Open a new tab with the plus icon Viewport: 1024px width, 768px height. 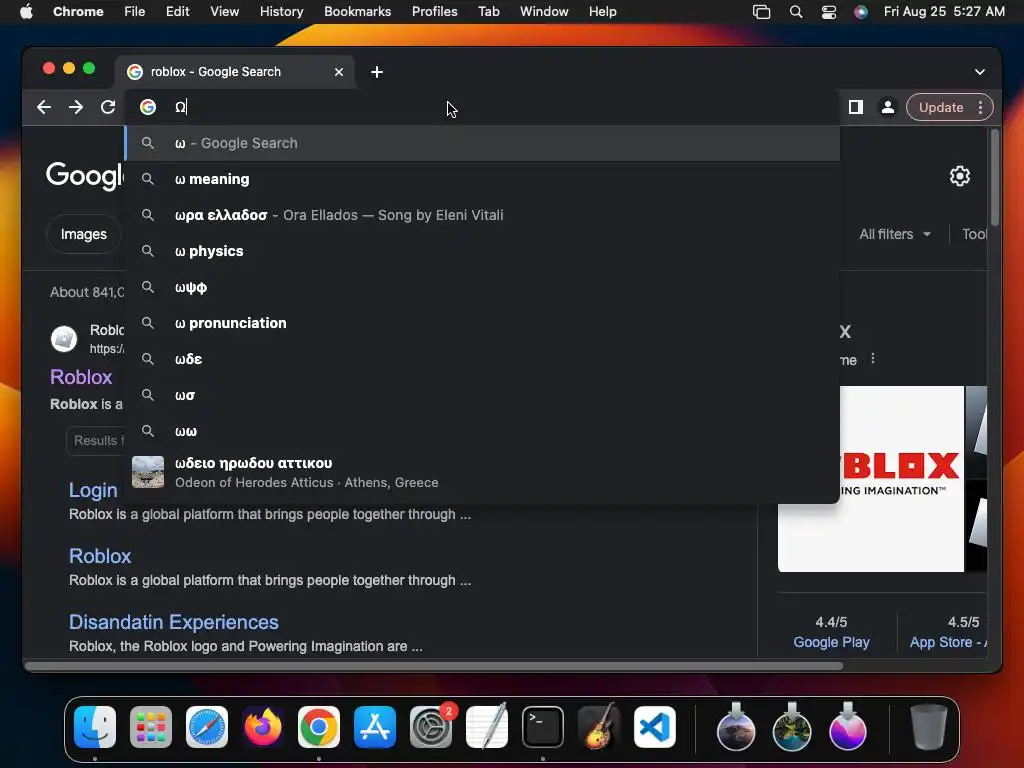[x=377, y=72]
